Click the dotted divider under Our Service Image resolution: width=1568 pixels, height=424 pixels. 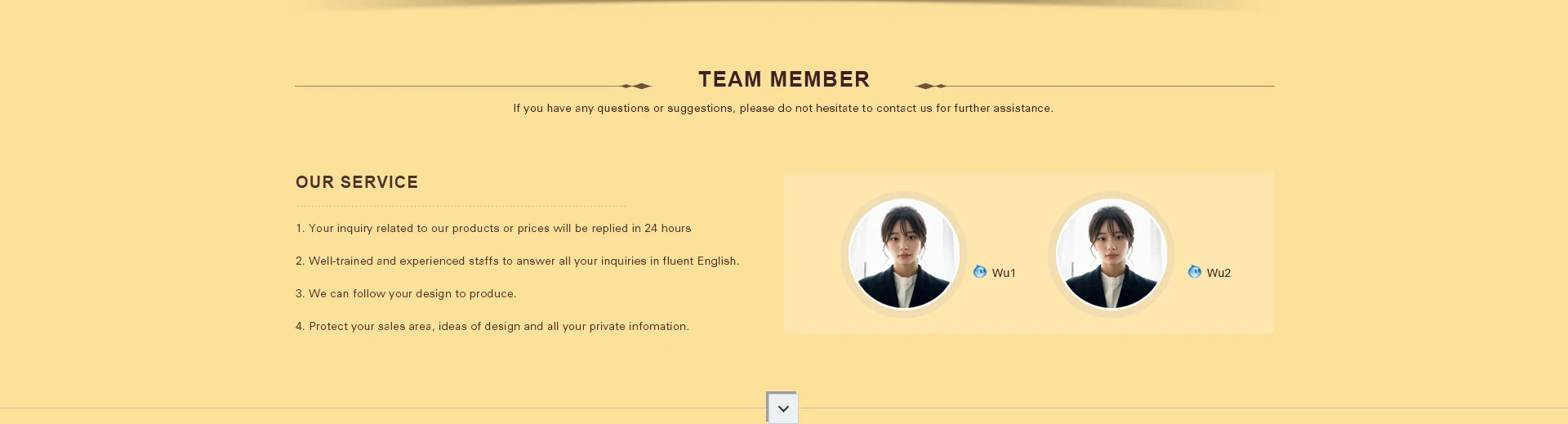click(x=461, y=206)
